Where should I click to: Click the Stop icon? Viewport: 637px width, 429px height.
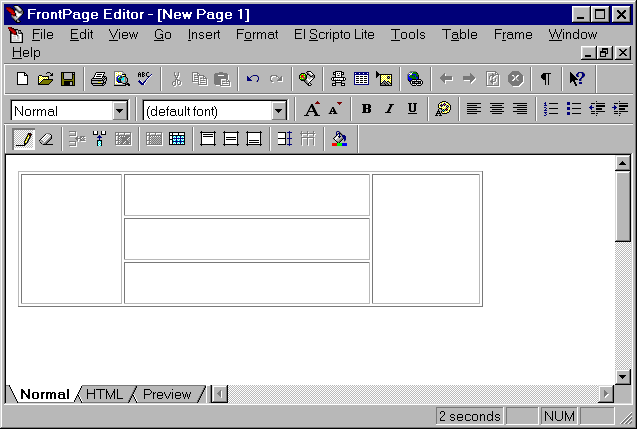point(516,78)
